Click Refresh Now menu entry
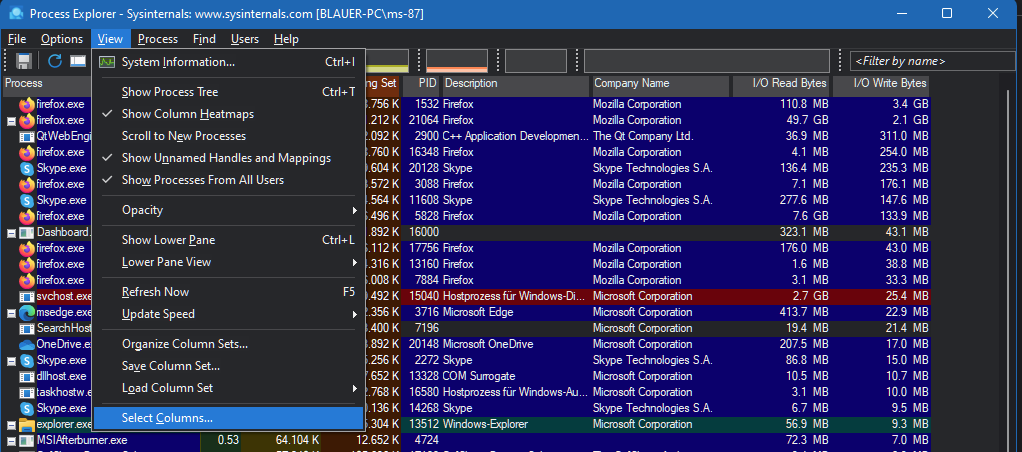This screenshot has width=1022, height=452. [x=228, y=292]
